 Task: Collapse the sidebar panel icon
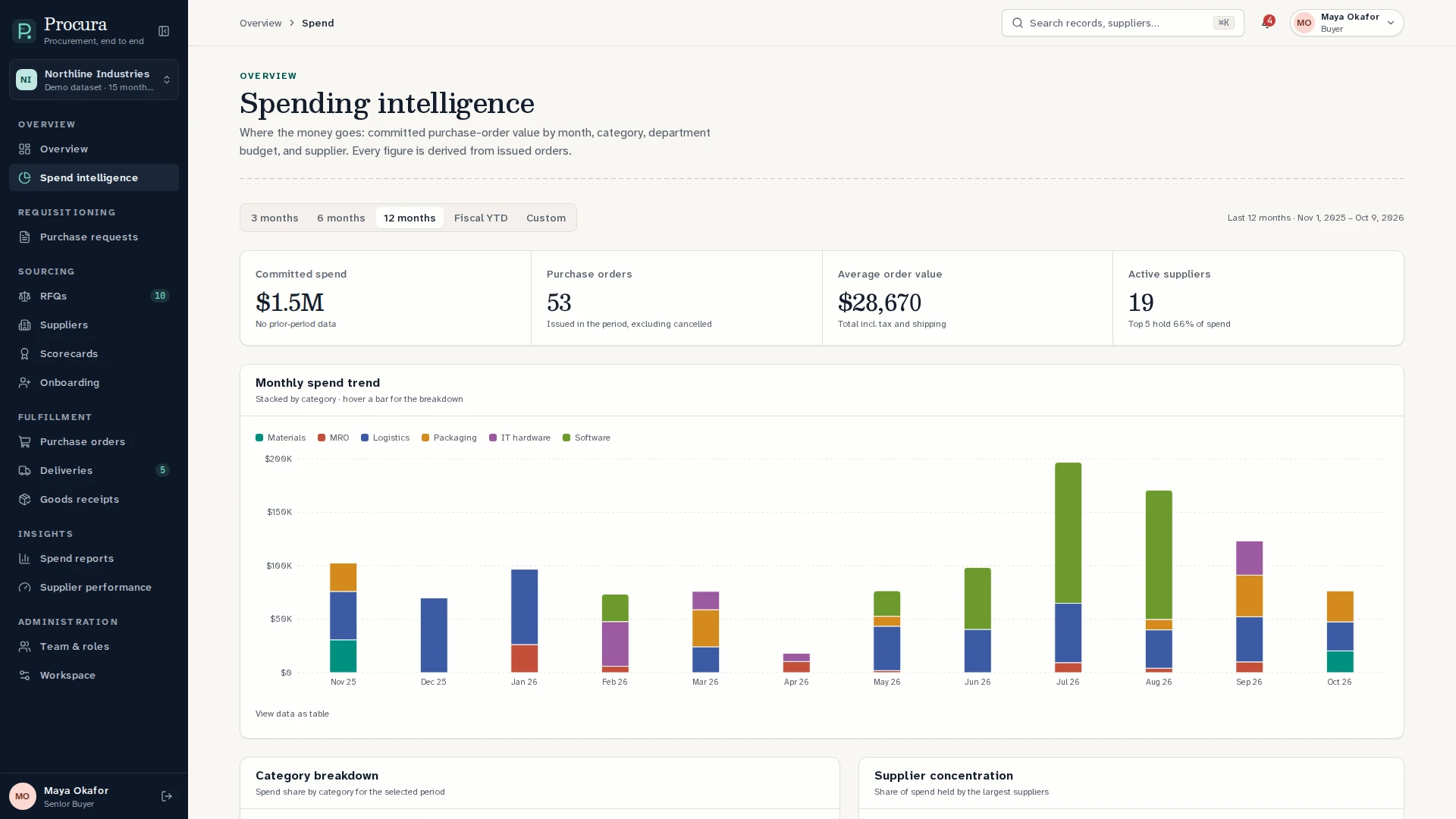point(164,31)
